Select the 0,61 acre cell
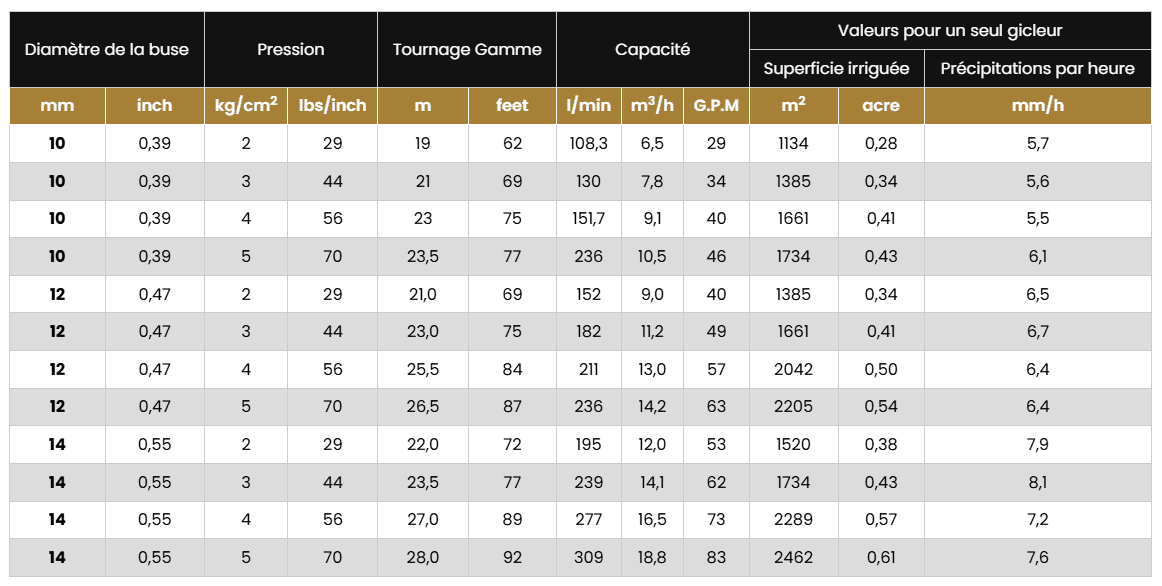The width and height of the screenshot is (1162, 586). coord(881,557)
